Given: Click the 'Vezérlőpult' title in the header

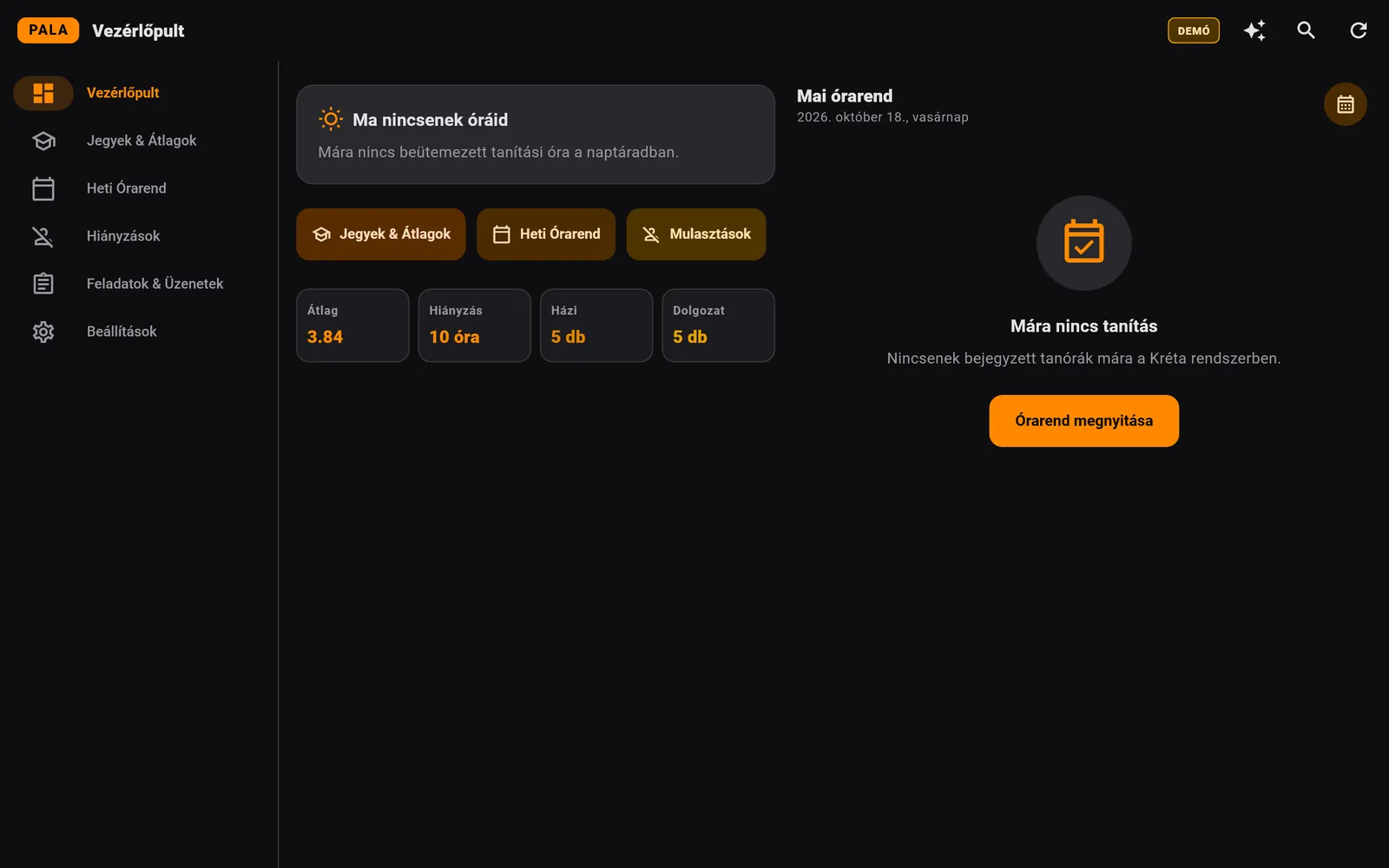Looking at the screenshot, I should click(x=138, y=30).
